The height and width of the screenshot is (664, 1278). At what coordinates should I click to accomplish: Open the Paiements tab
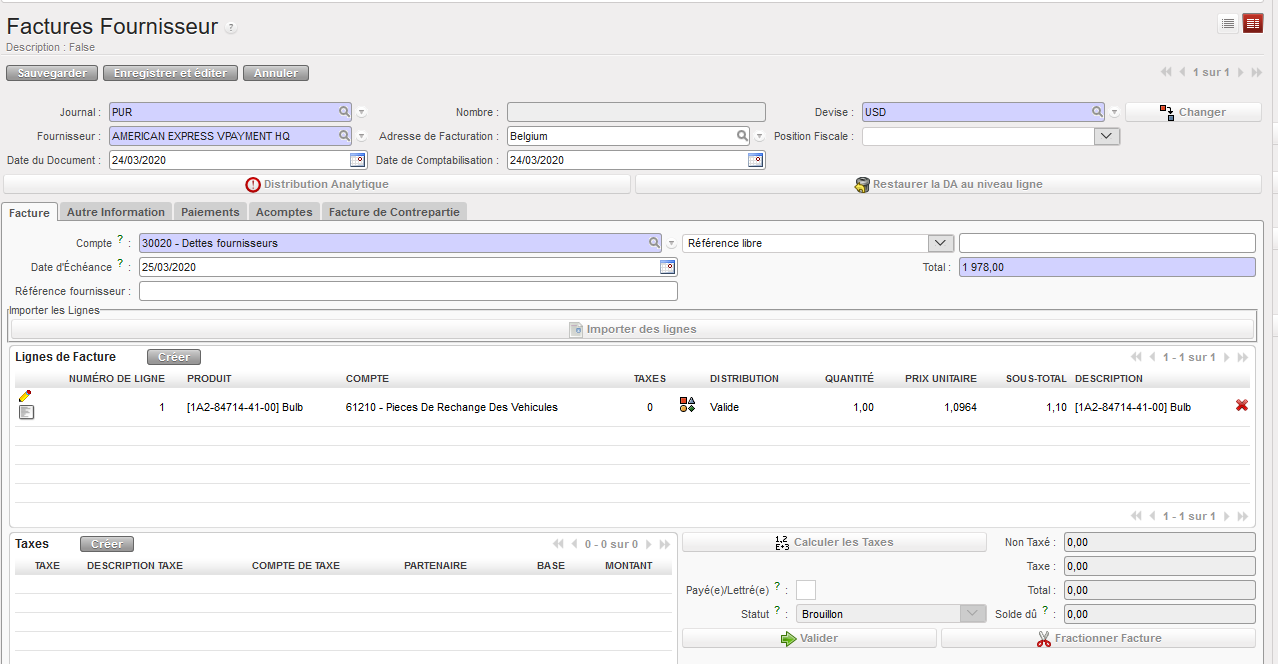[210, 212]
